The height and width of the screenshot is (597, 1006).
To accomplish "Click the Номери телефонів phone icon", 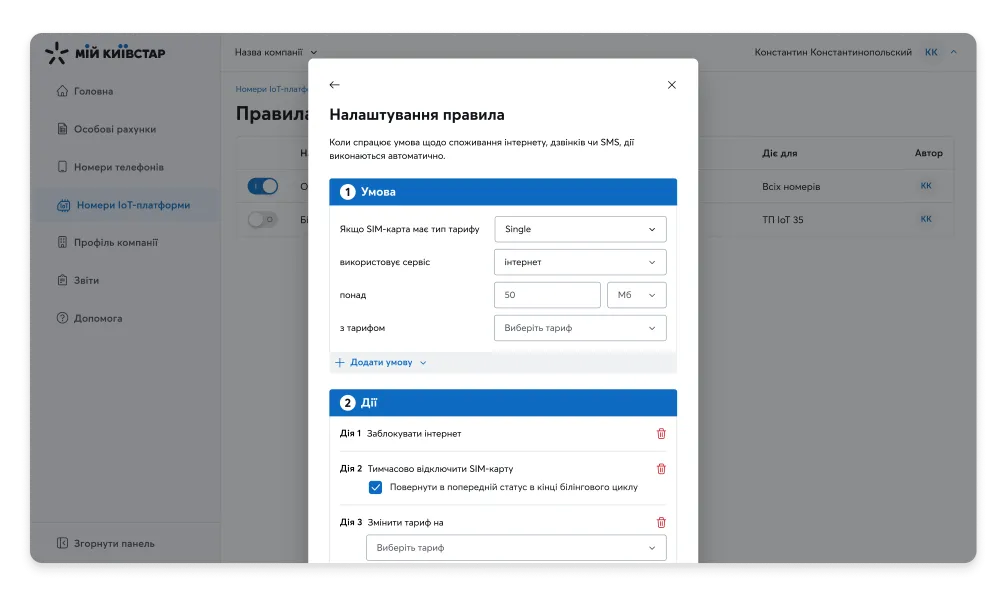I will (62, 167).
